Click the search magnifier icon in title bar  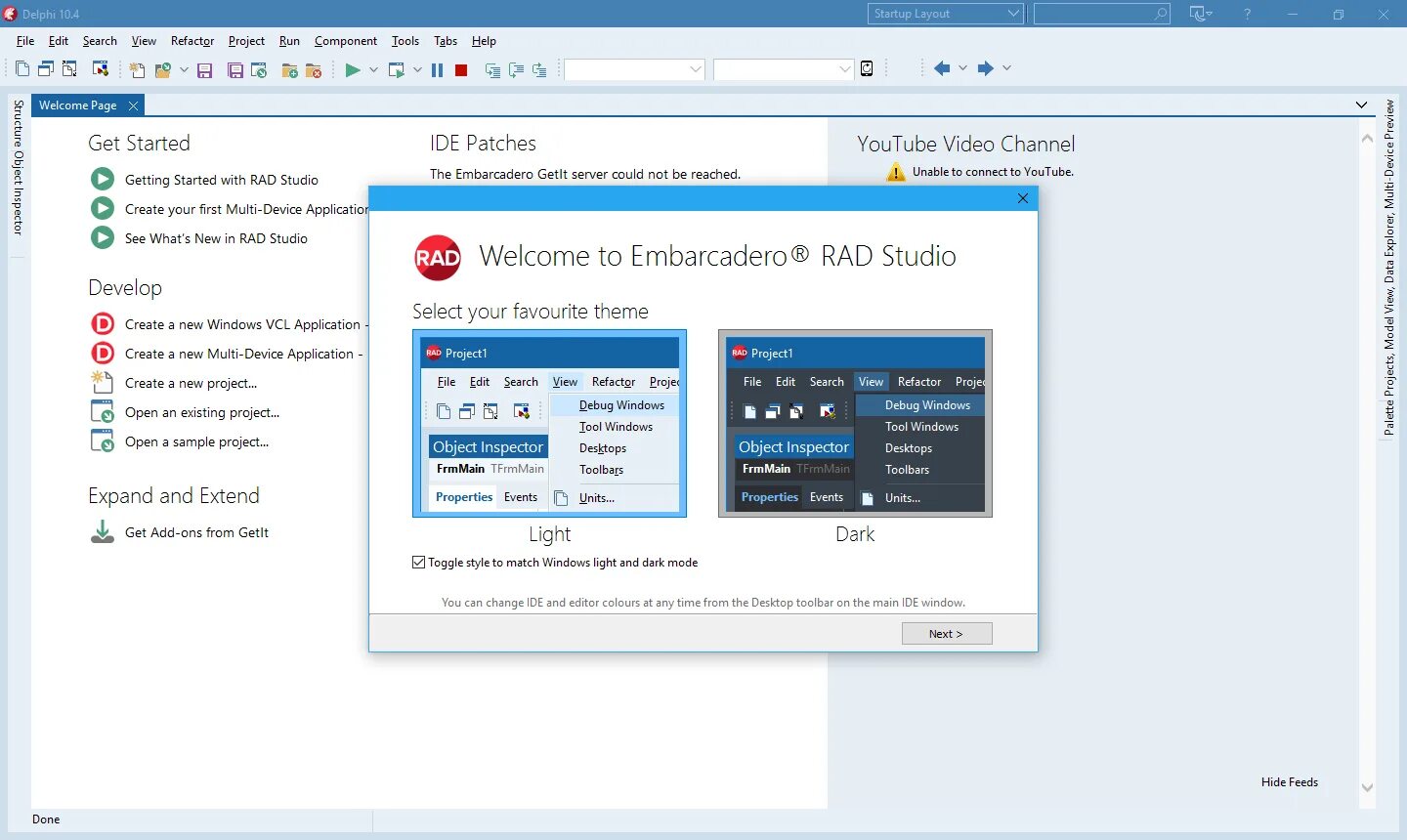click(1160, 14)
